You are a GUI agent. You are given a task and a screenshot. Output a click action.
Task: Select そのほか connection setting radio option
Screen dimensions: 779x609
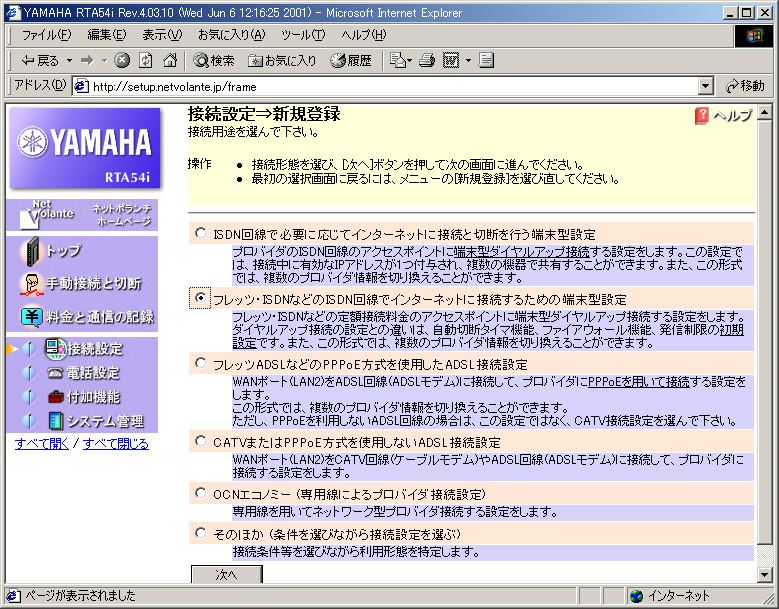pyautogui.click(x=203, y=533)
